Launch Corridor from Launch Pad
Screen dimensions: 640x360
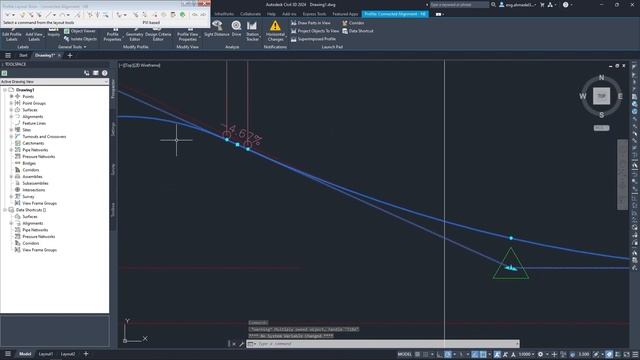[x=353, y=23]
